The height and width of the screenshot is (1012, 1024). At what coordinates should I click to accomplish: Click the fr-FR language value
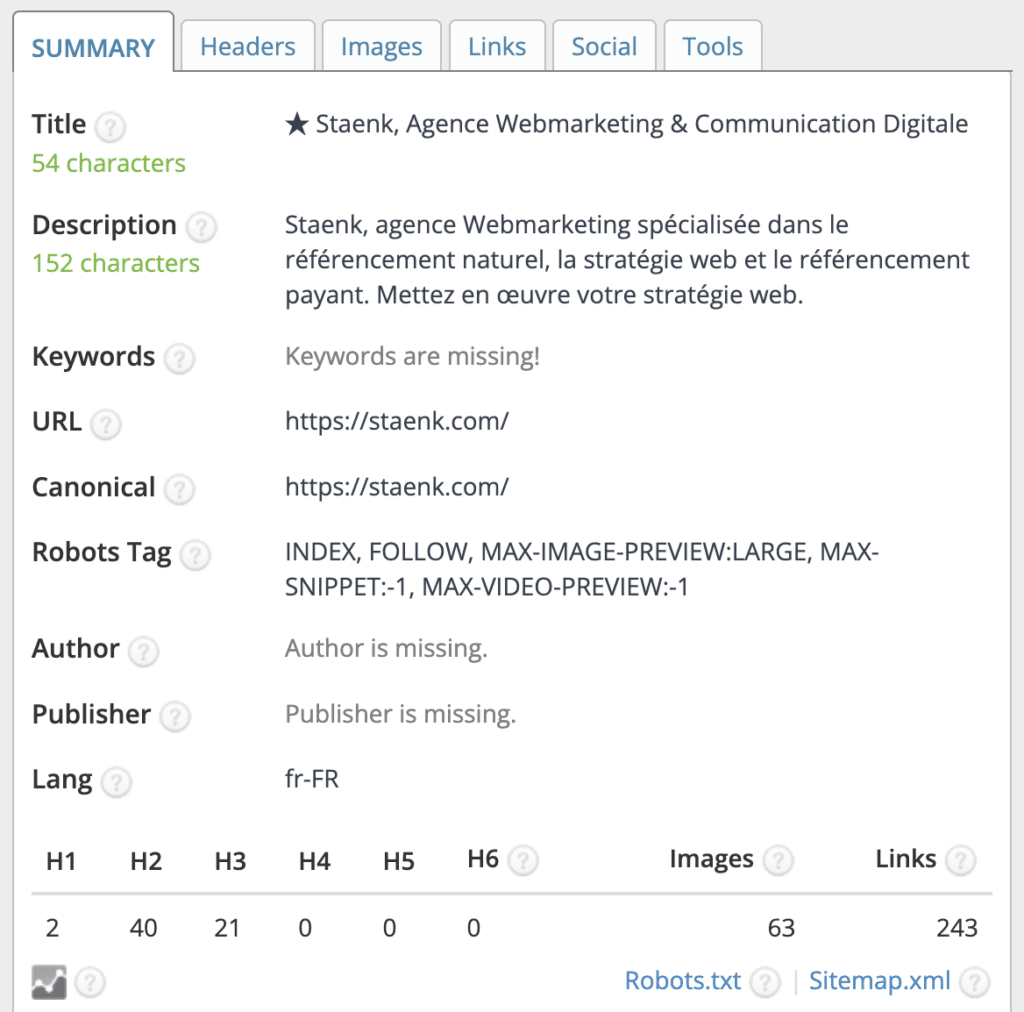[312, 779]
